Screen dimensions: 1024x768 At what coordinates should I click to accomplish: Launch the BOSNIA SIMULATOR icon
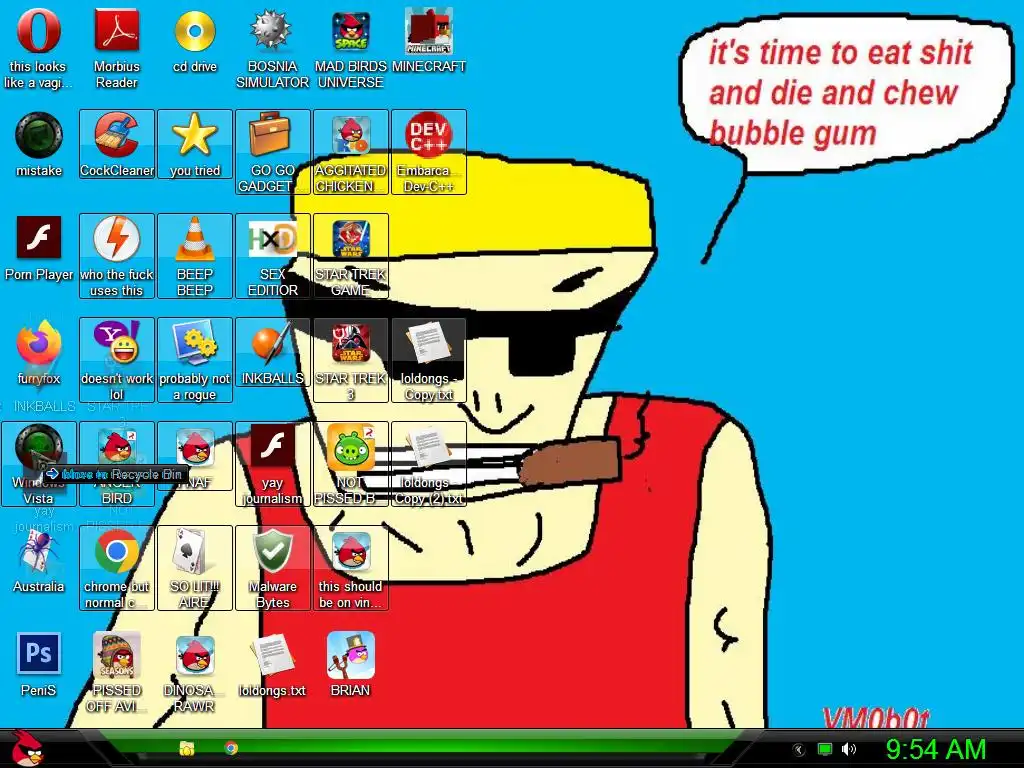pos(272,48)
